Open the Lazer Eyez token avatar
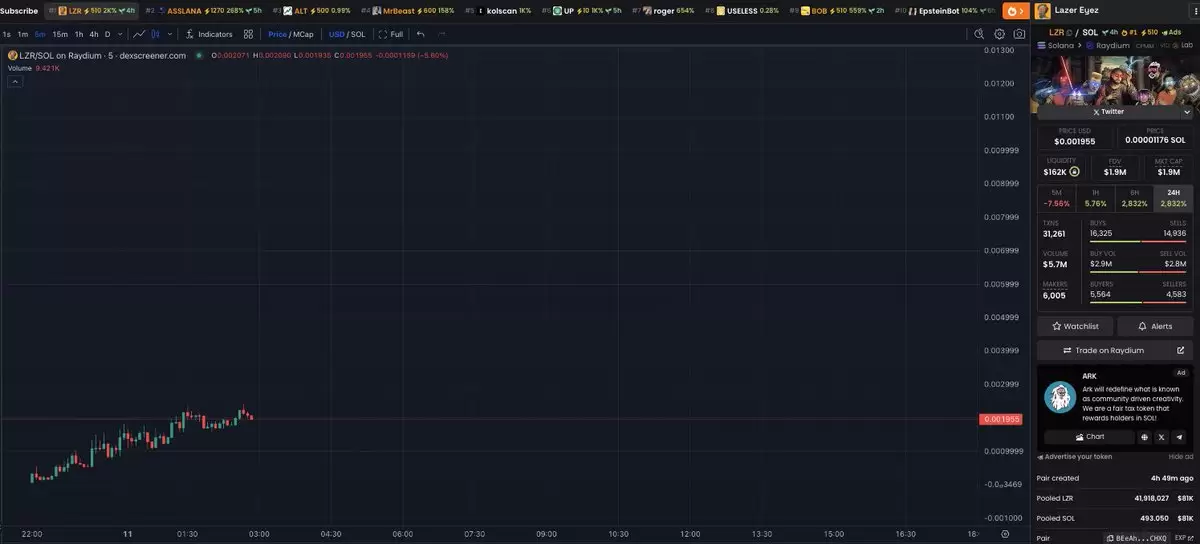This screenshot has width=1200, height=544. pos(1043,10)
